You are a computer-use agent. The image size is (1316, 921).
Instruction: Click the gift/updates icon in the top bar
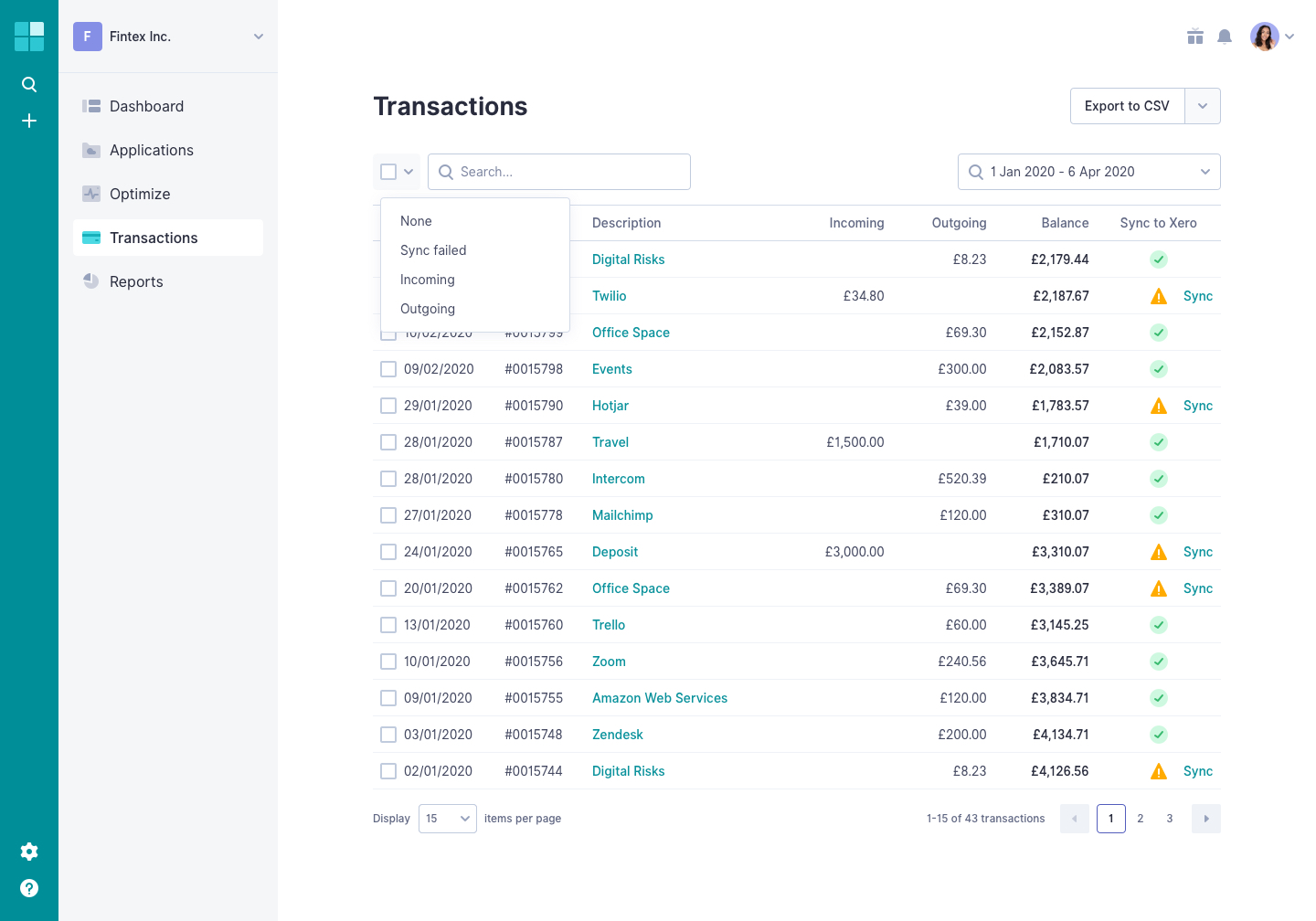[1194, 37]
